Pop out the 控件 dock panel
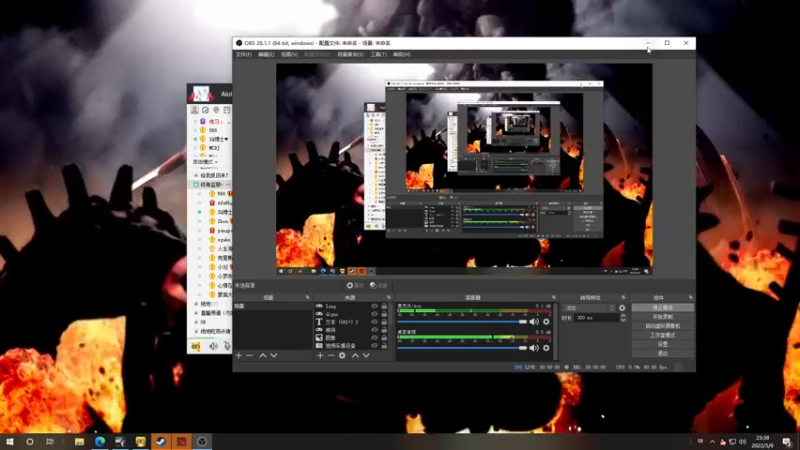 (x=690, y=297)
